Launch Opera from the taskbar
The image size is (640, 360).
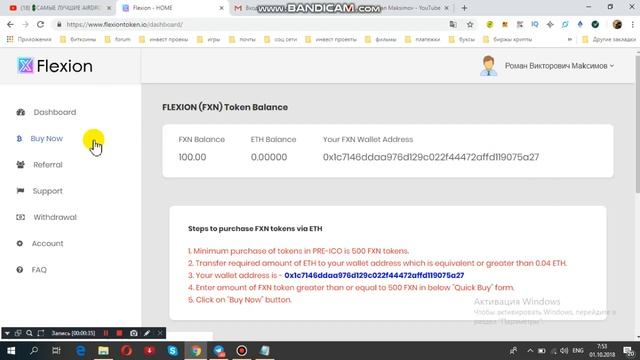(127, 351)
